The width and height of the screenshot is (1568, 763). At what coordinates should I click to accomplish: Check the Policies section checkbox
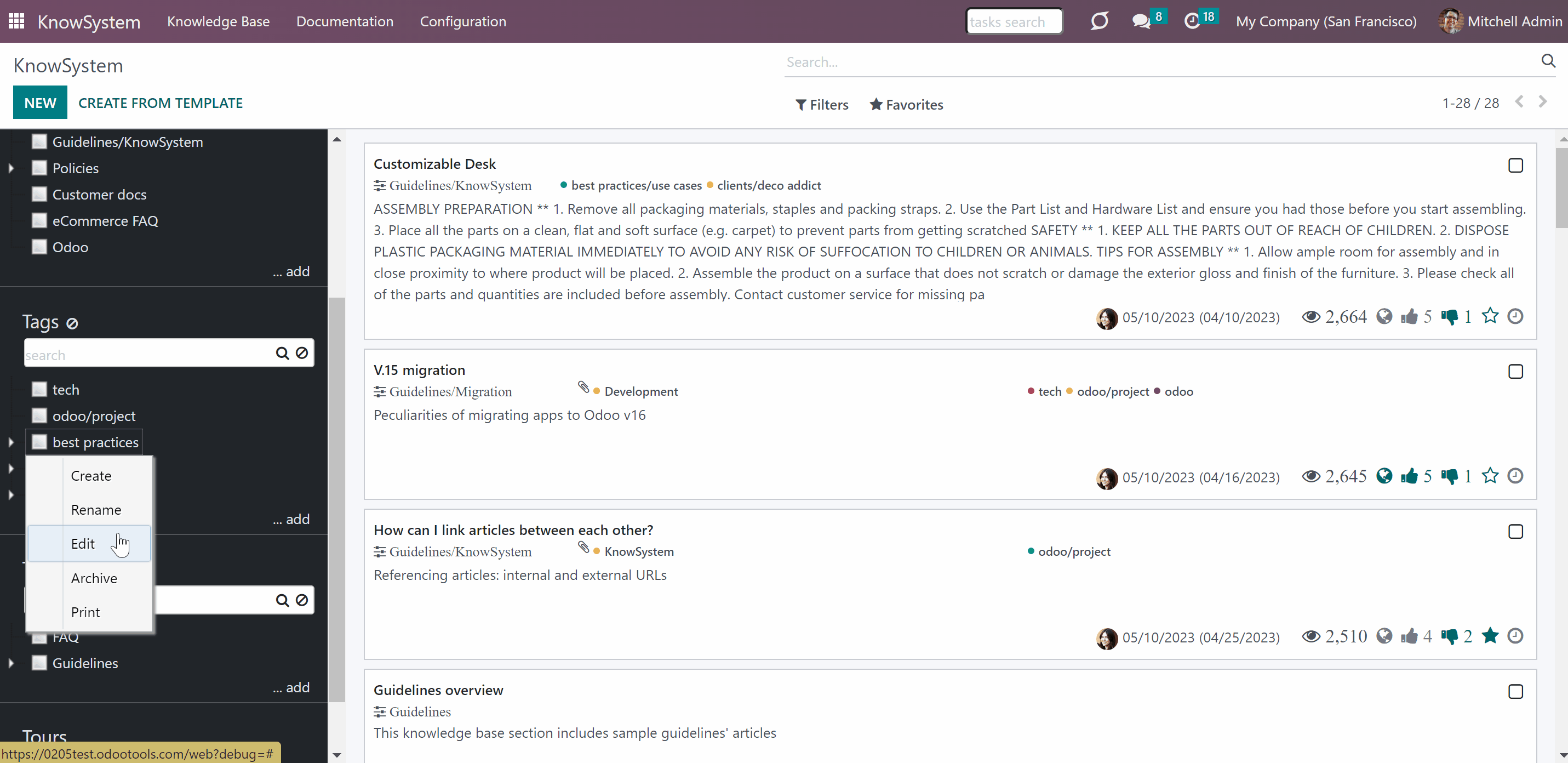coord(39,168)
